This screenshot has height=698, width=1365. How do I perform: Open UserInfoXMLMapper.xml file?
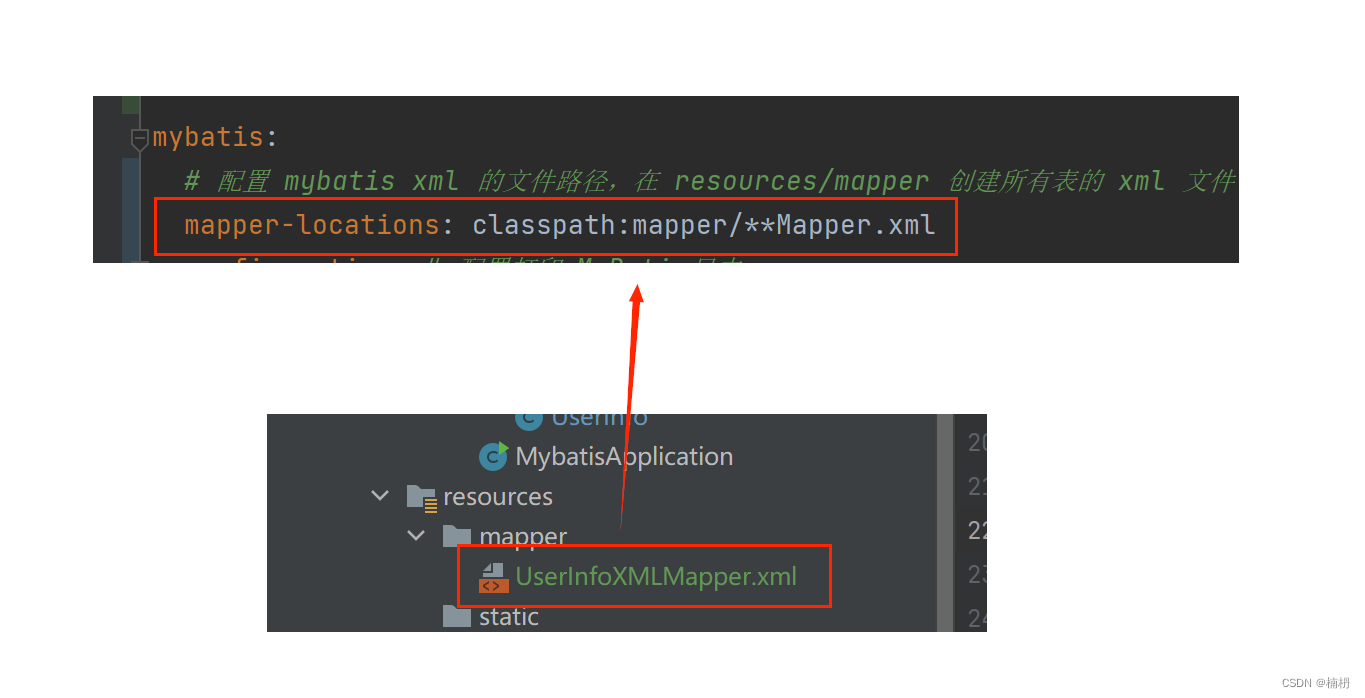656,576
